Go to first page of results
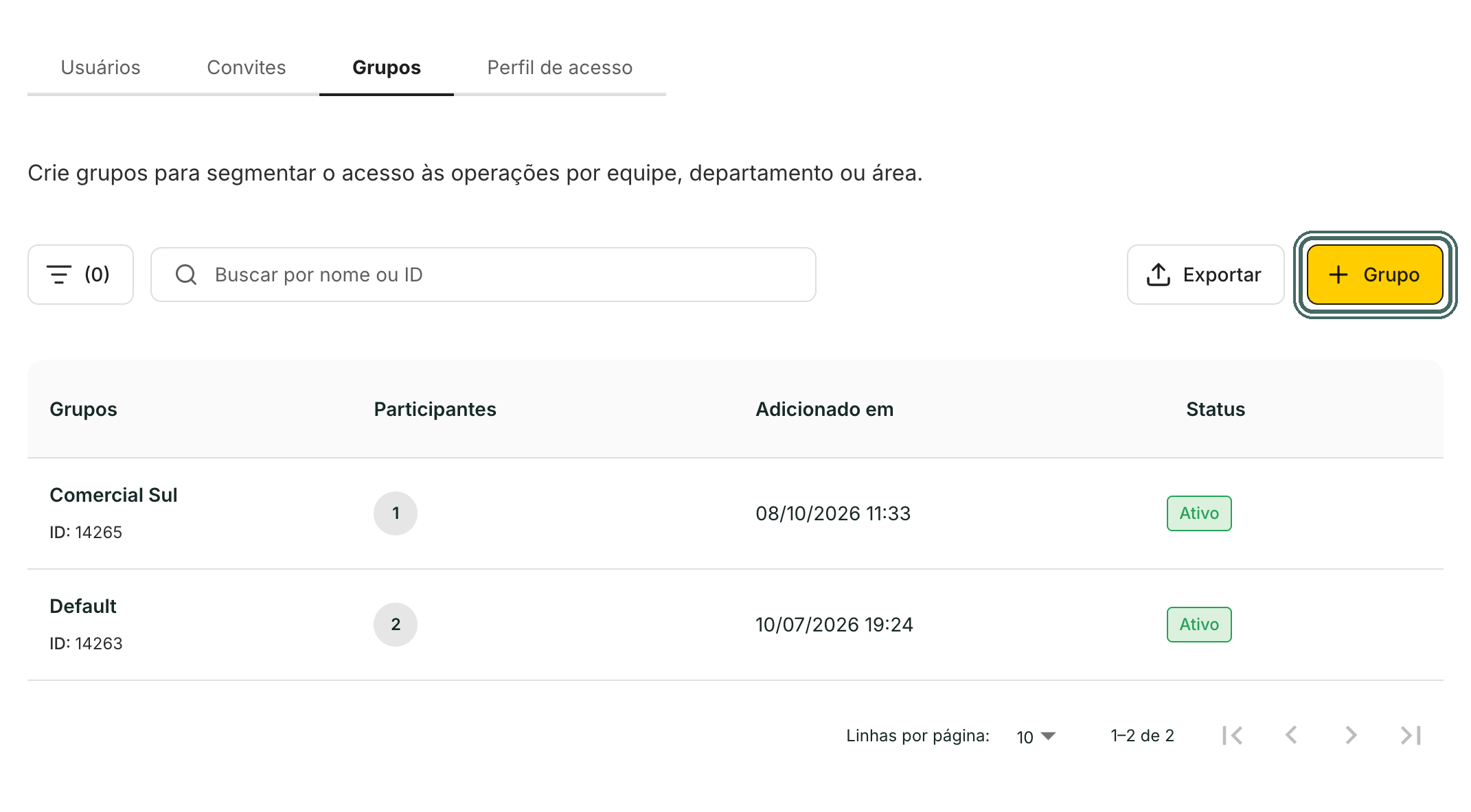 (1233, 735)
